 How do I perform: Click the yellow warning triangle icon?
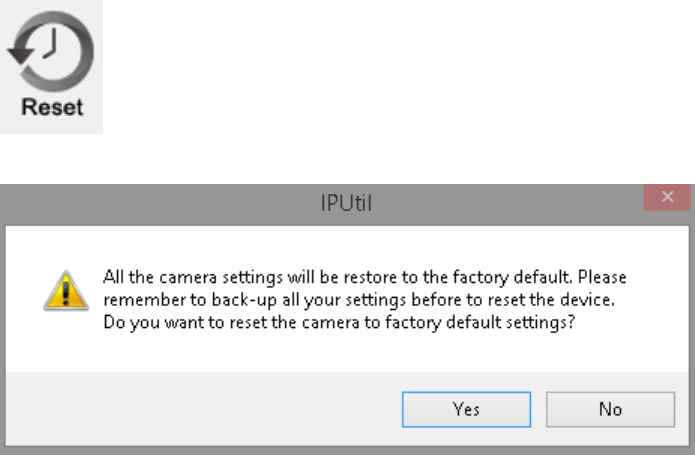pyautogui.click(x=62, y=289)
